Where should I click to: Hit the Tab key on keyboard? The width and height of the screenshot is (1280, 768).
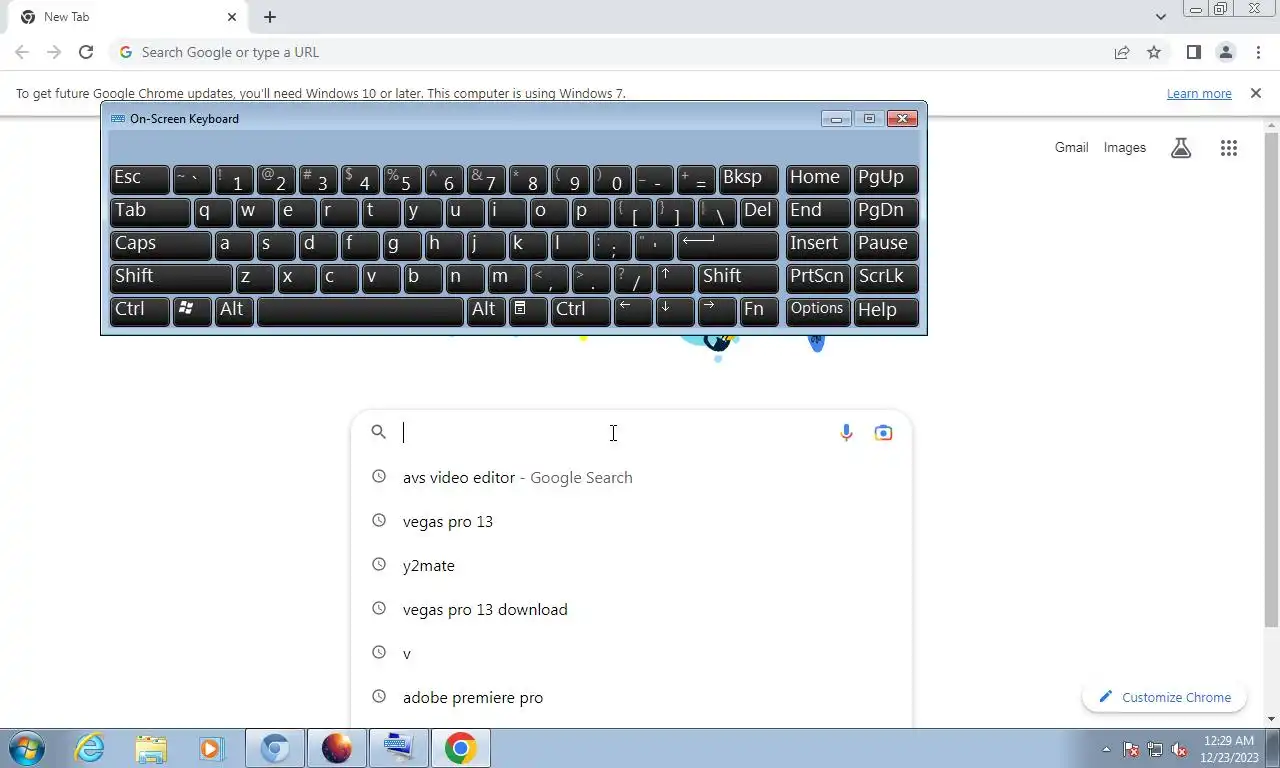click(150, 212)
